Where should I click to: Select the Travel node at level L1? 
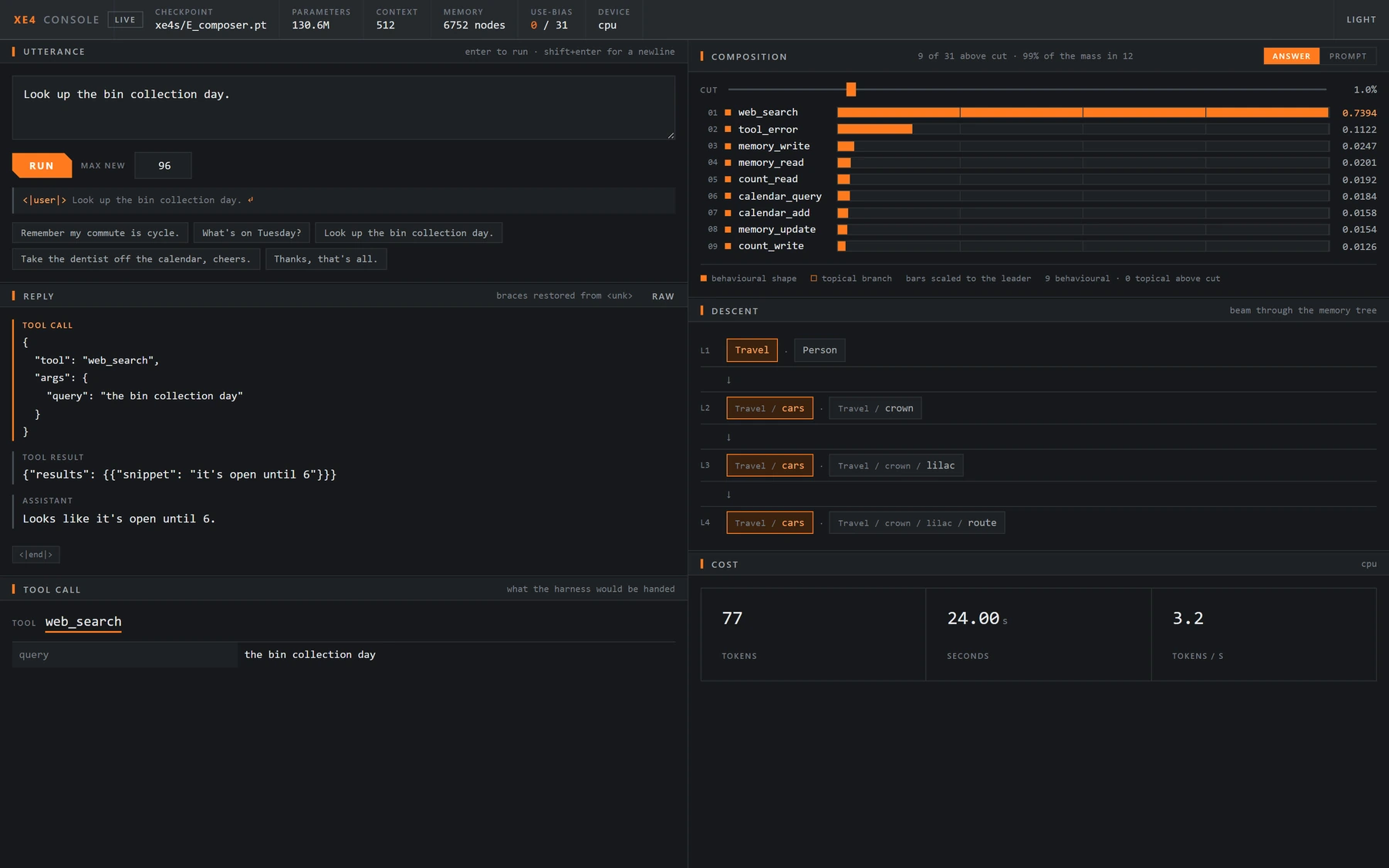[752, 350]
